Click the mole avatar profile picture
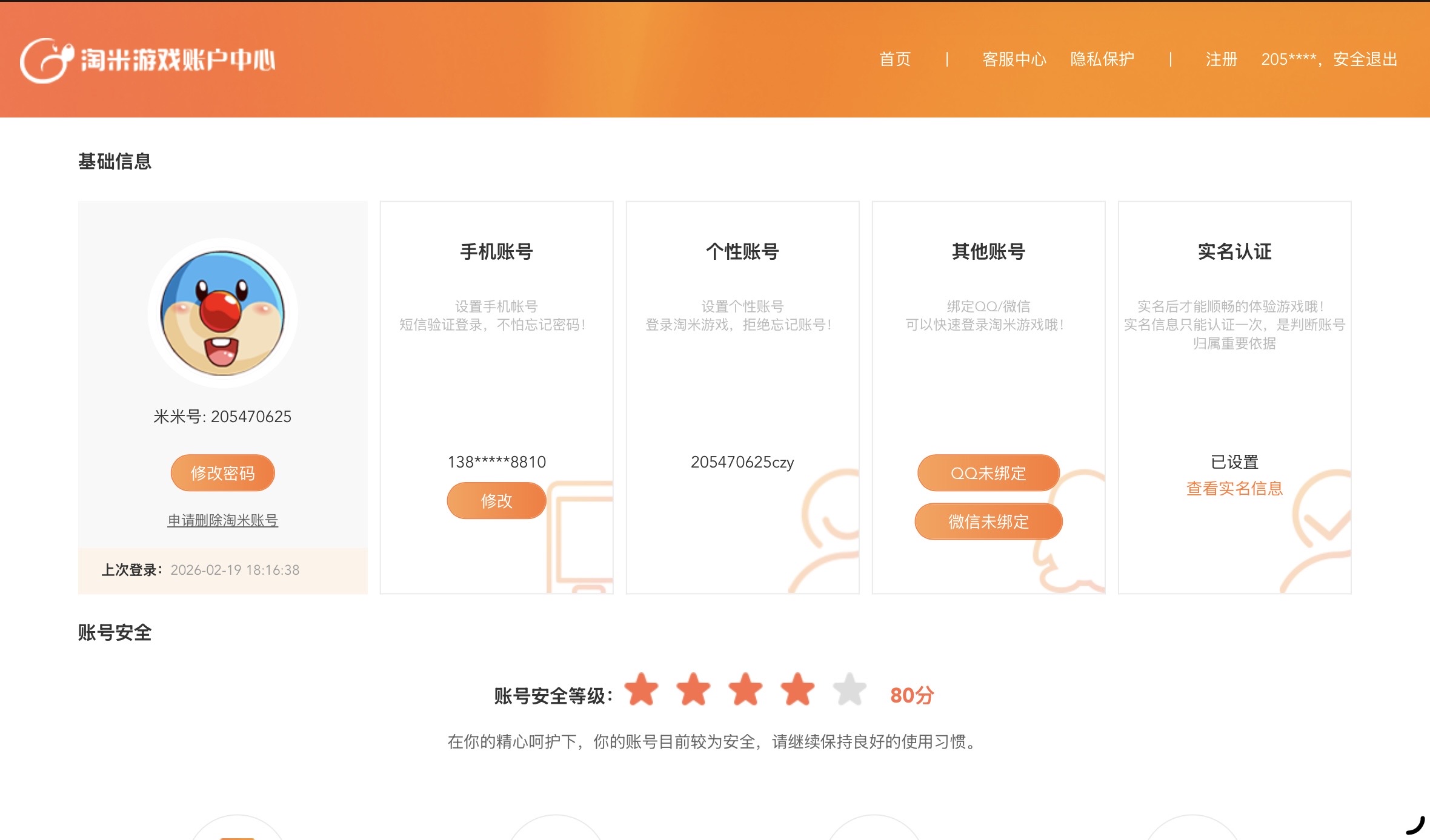This screenshot has height=840, width=1430. [x=222, y=313]
